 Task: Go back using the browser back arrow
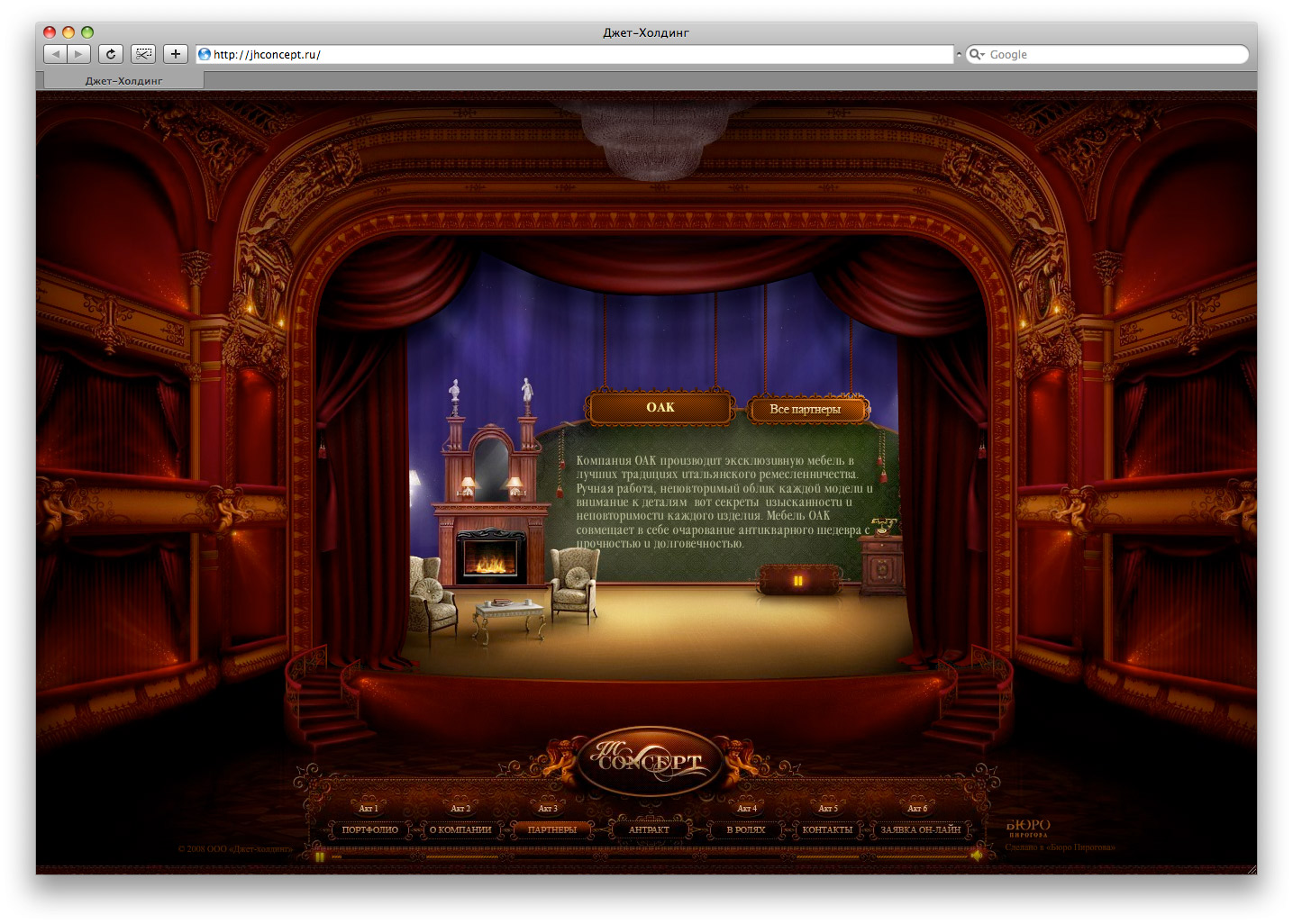56,54
